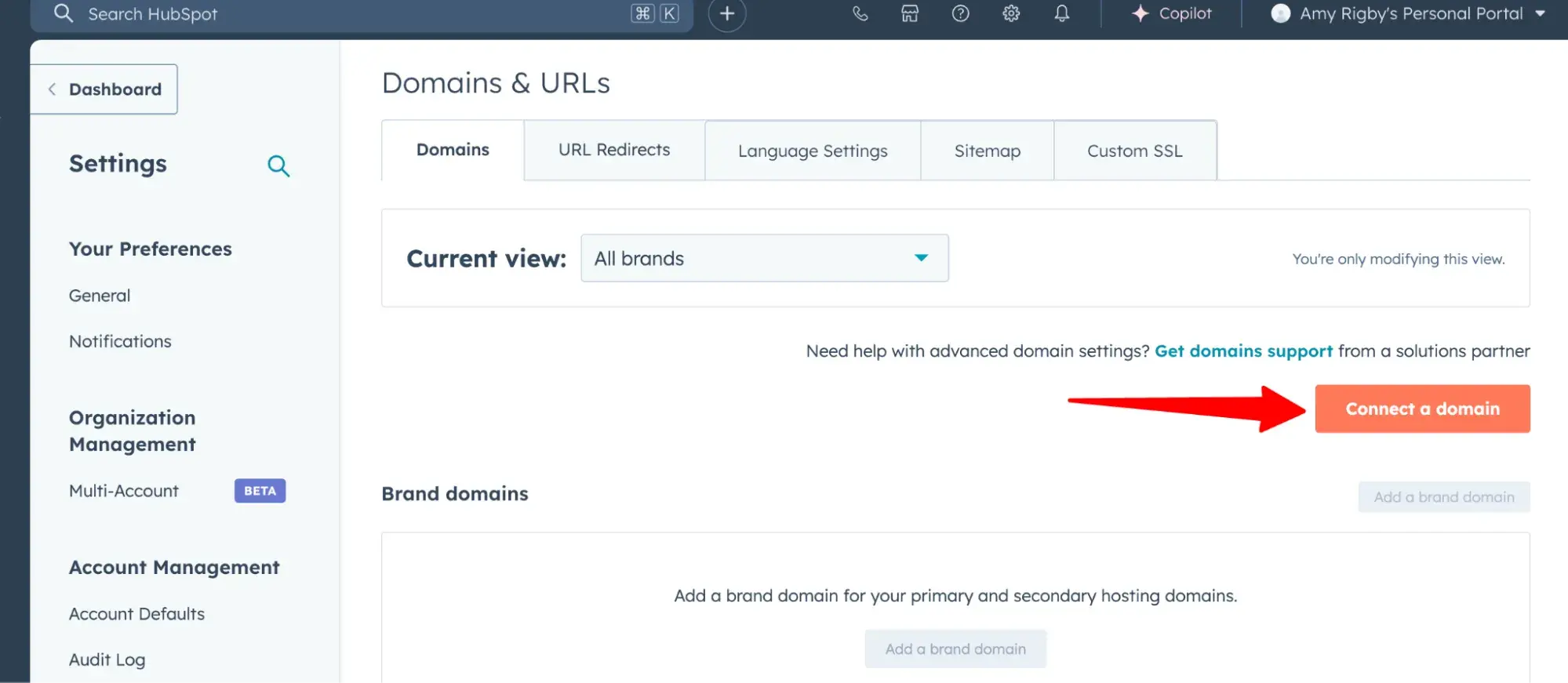The height and width of the screenshot is (683, 1568).
Task: Follow the Get domains support link
Action: coord(1243,351)
